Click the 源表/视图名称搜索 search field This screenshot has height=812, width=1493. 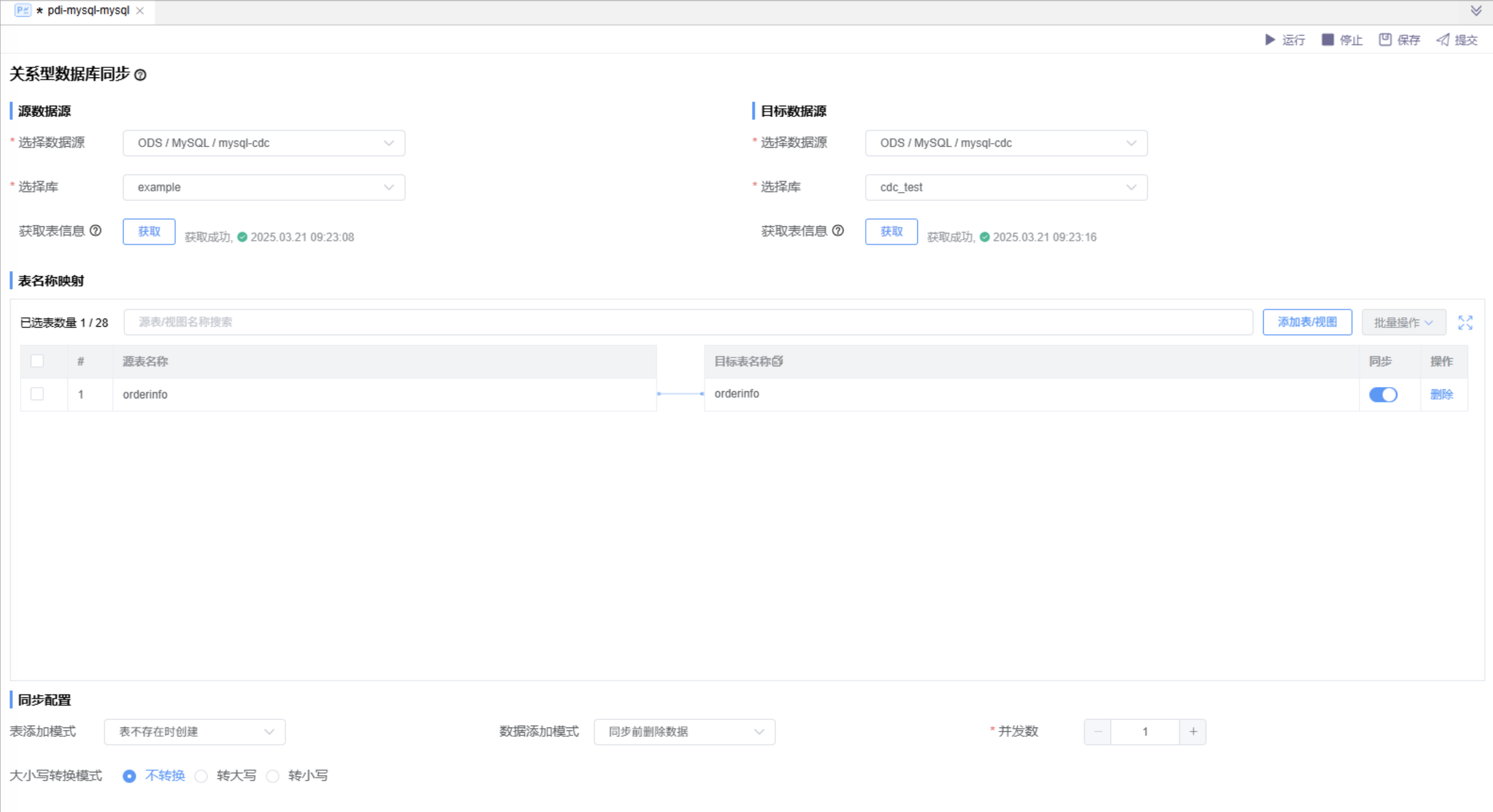(687, 322)
